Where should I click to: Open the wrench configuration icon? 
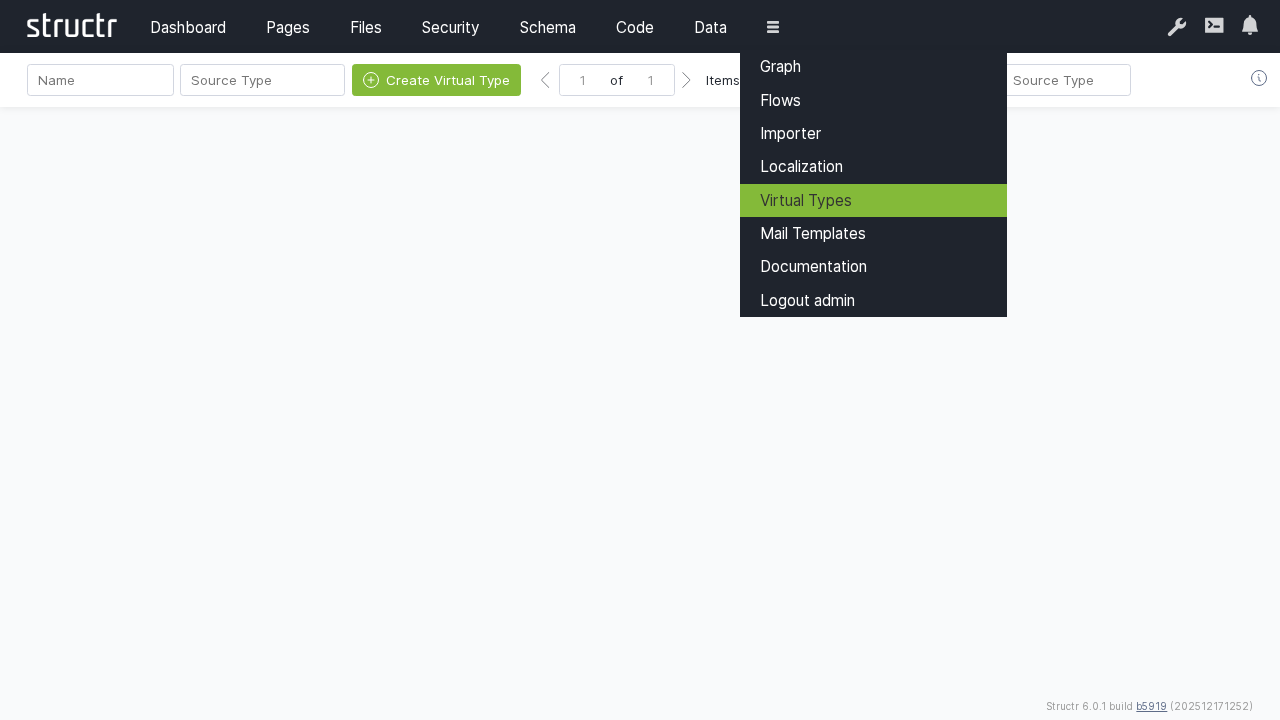click(x=1177, y=27)
